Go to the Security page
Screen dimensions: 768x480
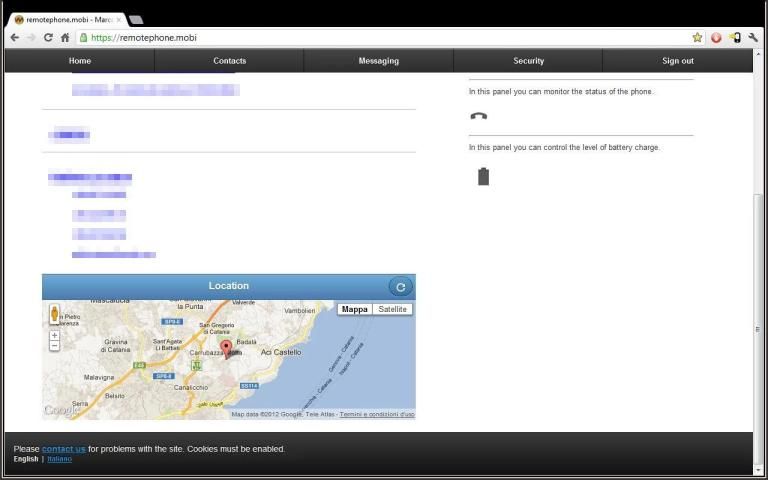[x=528, y=61]
